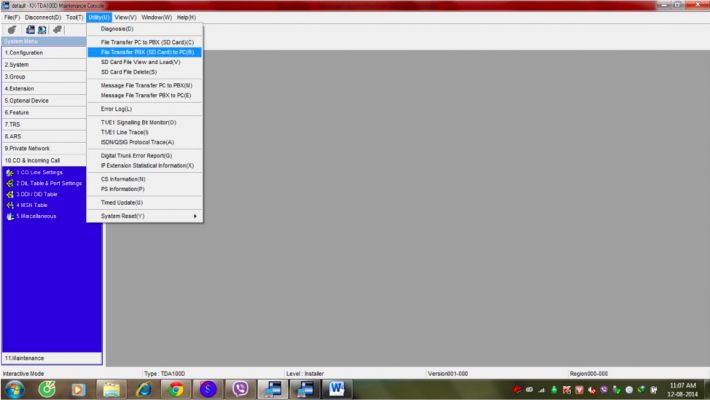Viewport: 710px width, 400px height.
Task: Open Digital Trunk Error Report
Action: pos(145,155)
